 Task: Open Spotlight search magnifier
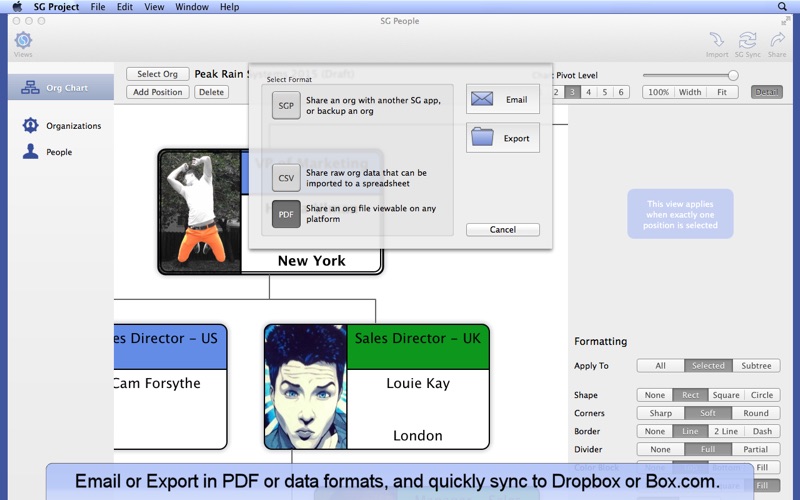tap(782, 7)
